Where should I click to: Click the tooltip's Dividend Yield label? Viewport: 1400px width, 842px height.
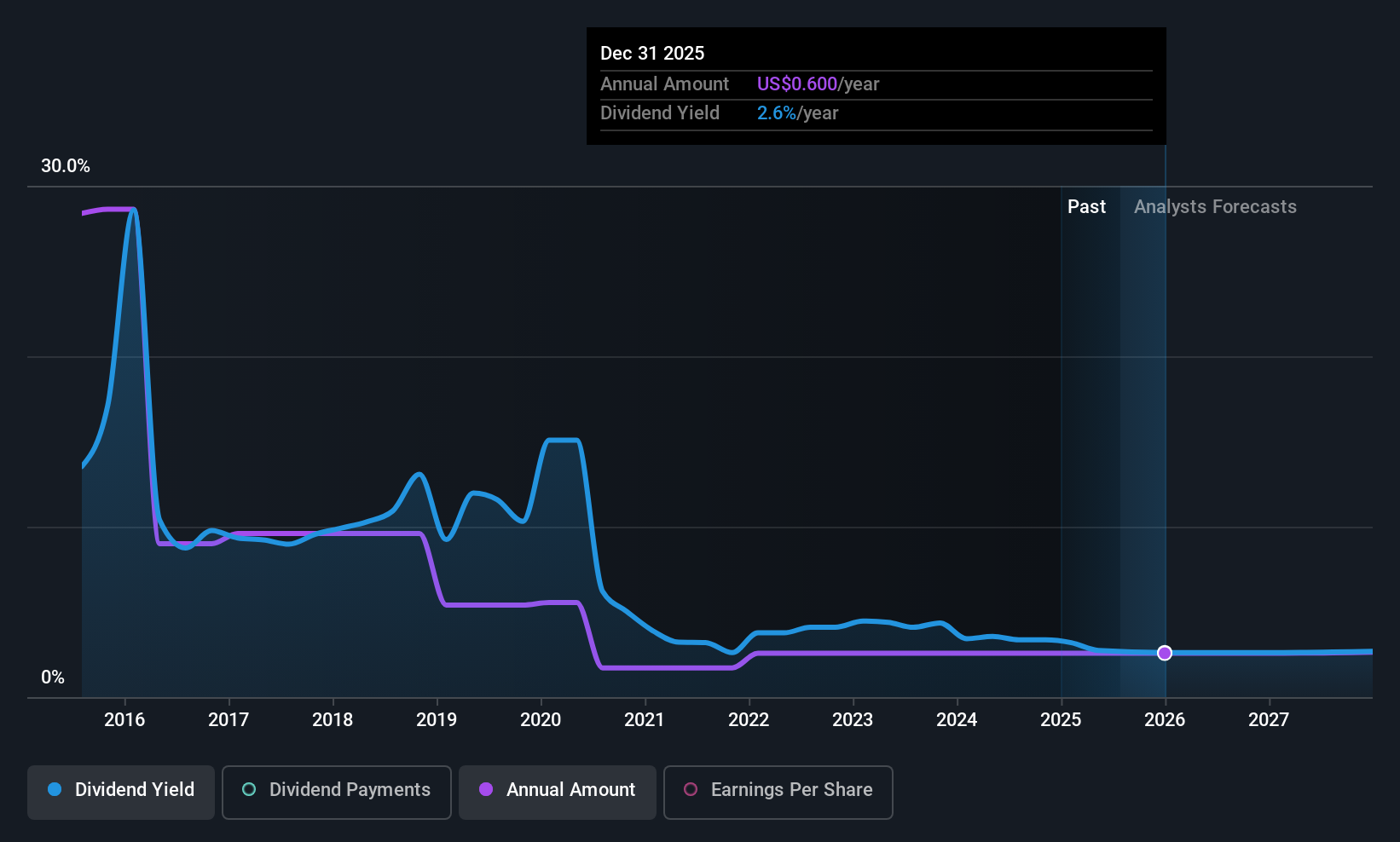pyautogui.click(x=660, y=113)
